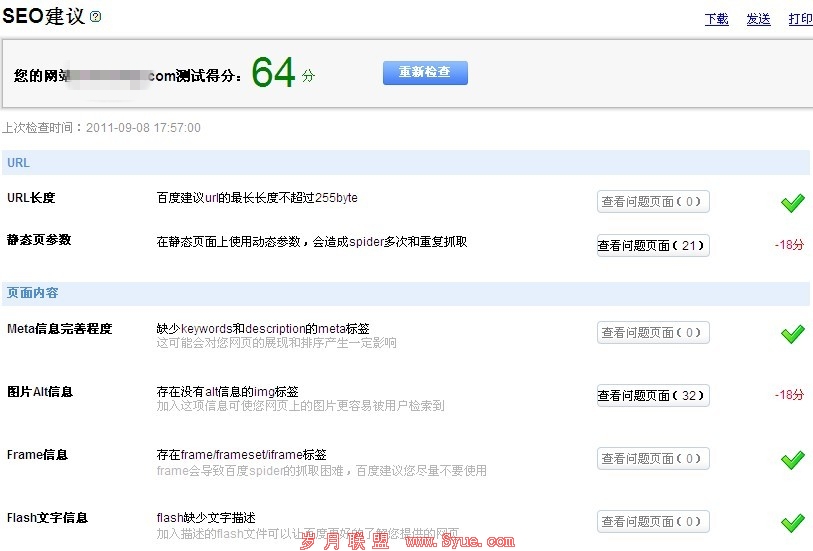Select the 页面内容 section header

pyautogui.click(x=32, y=294)
